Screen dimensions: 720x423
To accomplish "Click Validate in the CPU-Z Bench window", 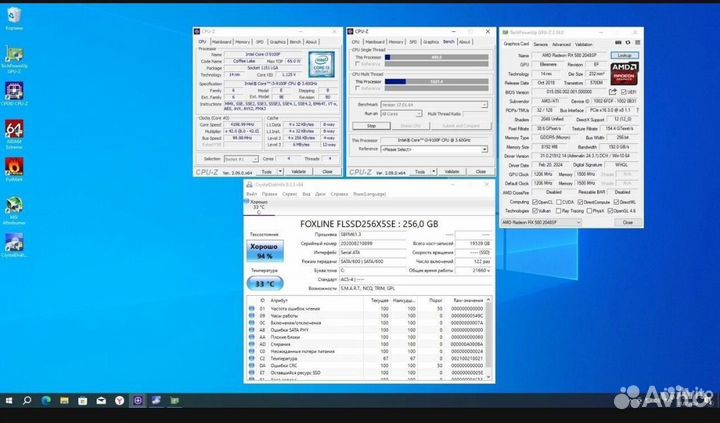I will click(452, 171).
